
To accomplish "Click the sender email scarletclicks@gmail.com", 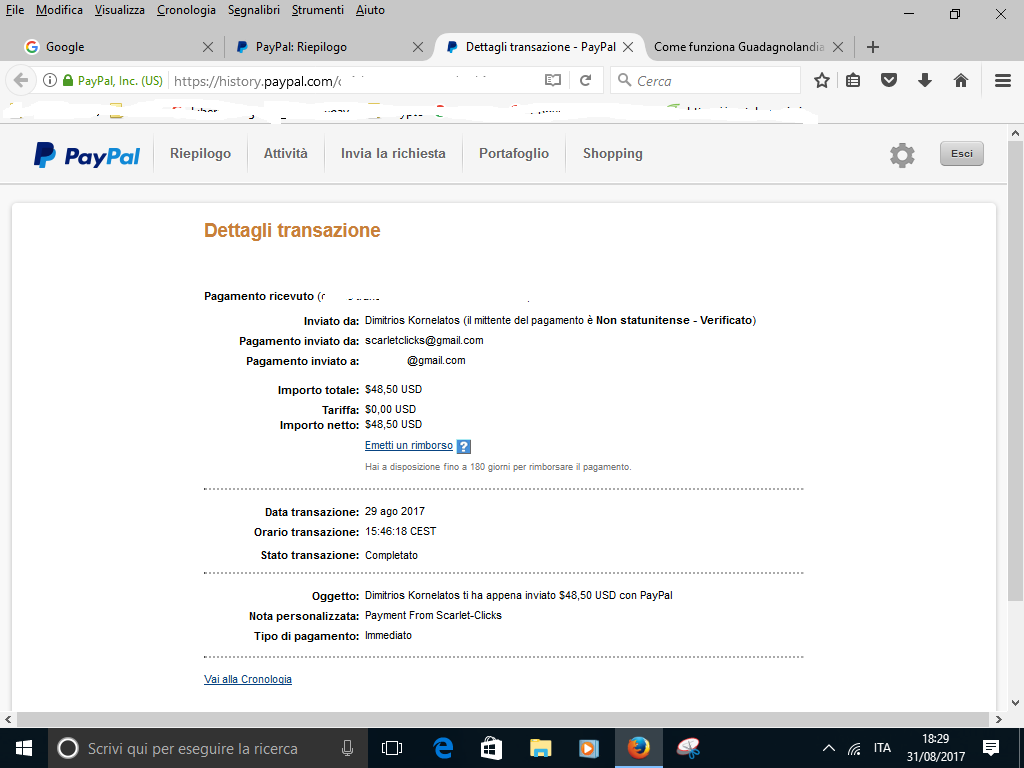I will [424, 340].
